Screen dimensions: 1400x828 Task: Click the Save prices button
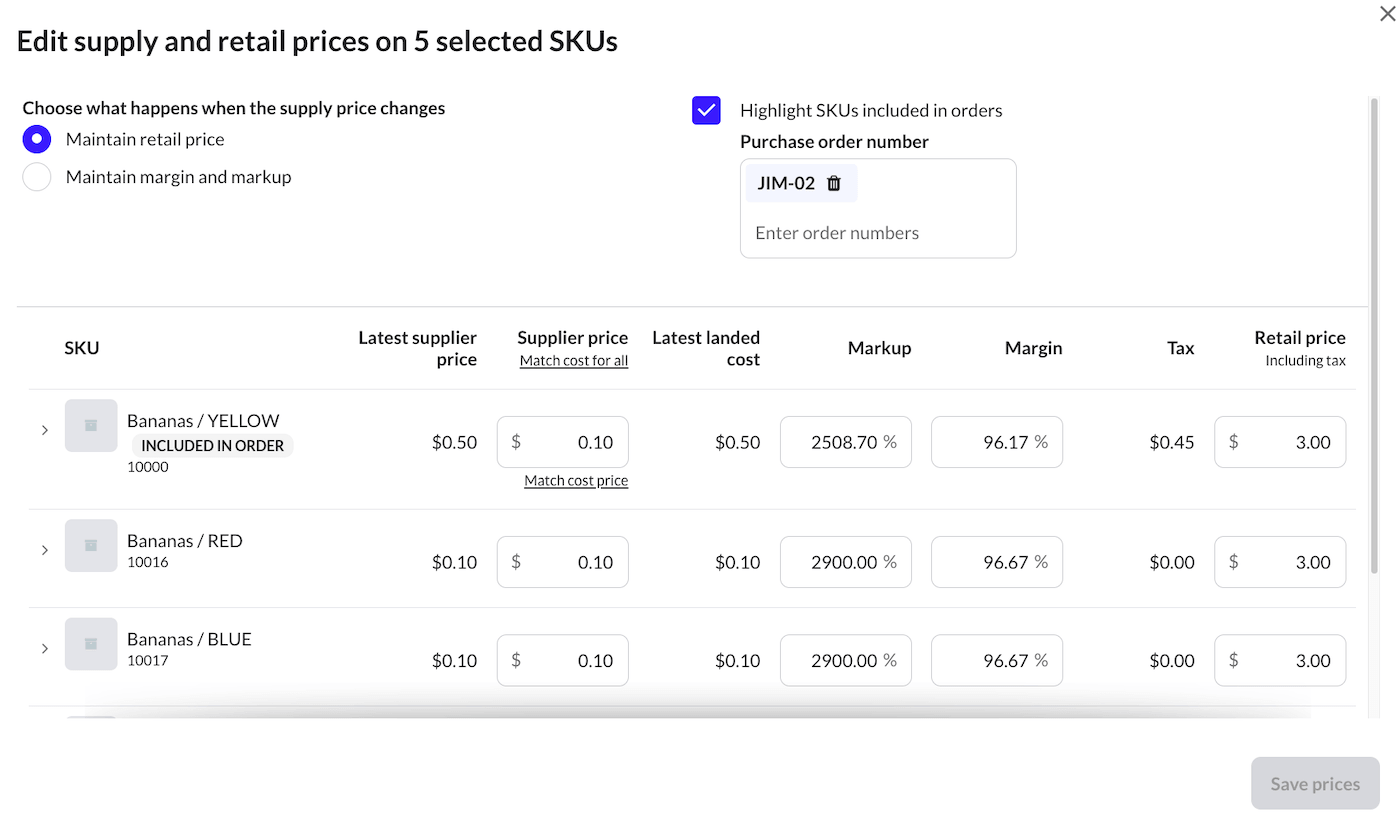tap(1315, 783)
